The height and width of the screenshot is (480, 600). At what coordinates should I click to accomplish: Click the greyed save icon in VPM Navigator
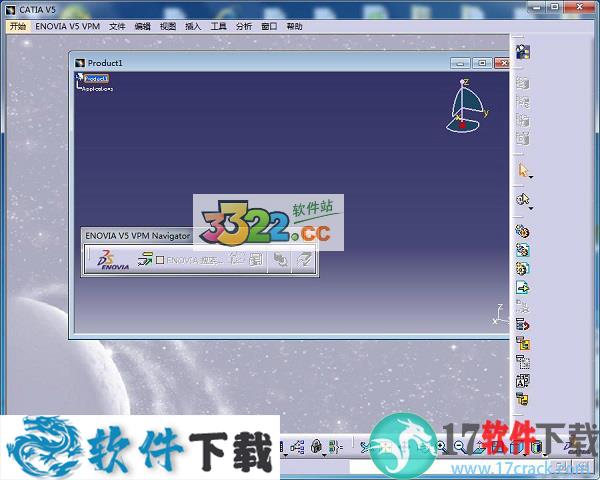tap(256, 260)
